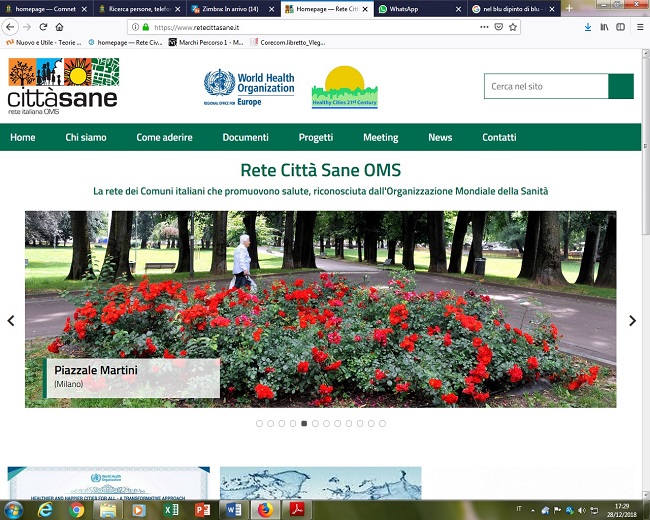Switch to the WhatsApp browser tab

pos(416,8)
